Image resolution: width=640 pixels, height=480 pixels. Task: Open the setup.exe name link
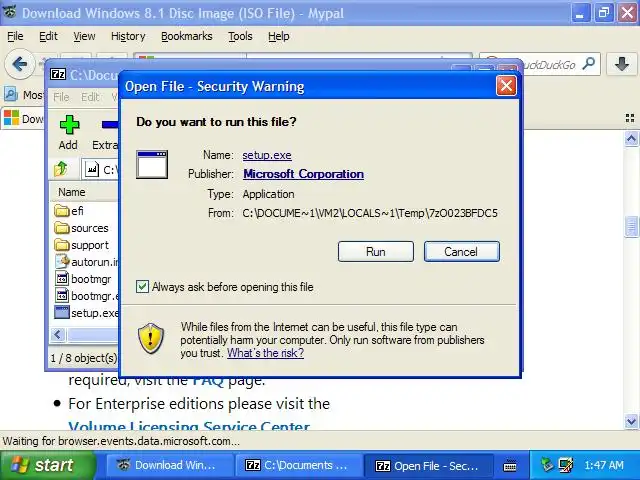[x=267, y=155]
